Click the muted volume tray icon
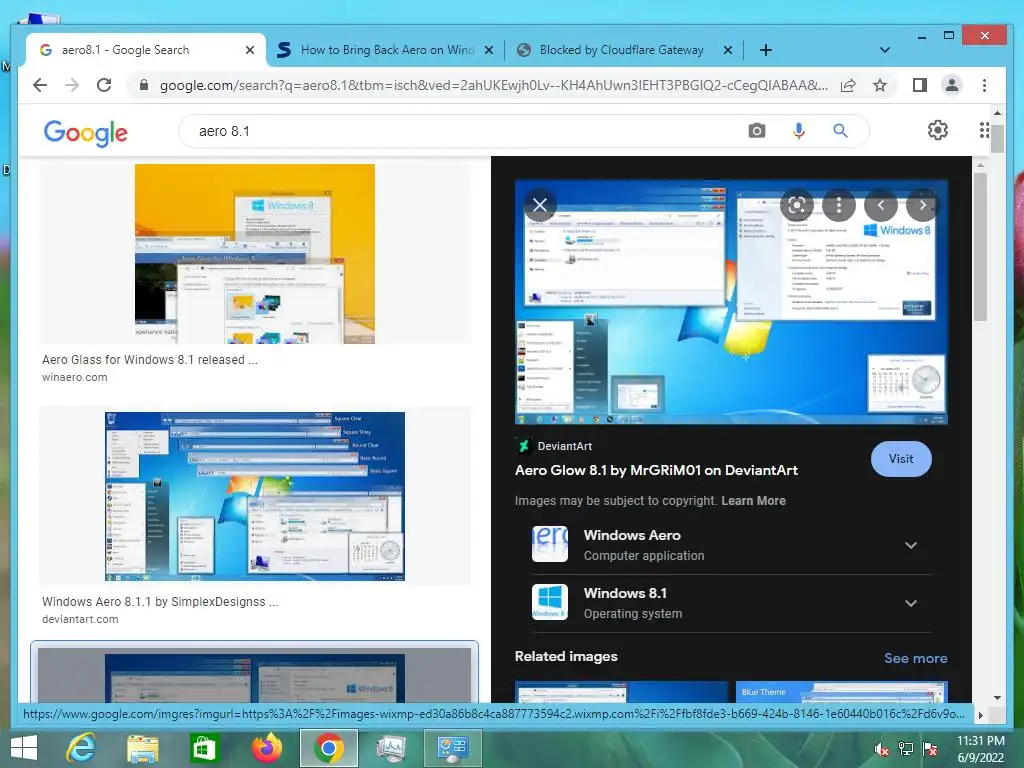This screenshot has width=1024, height=768. pyautogui.click(x=882, y=749)
